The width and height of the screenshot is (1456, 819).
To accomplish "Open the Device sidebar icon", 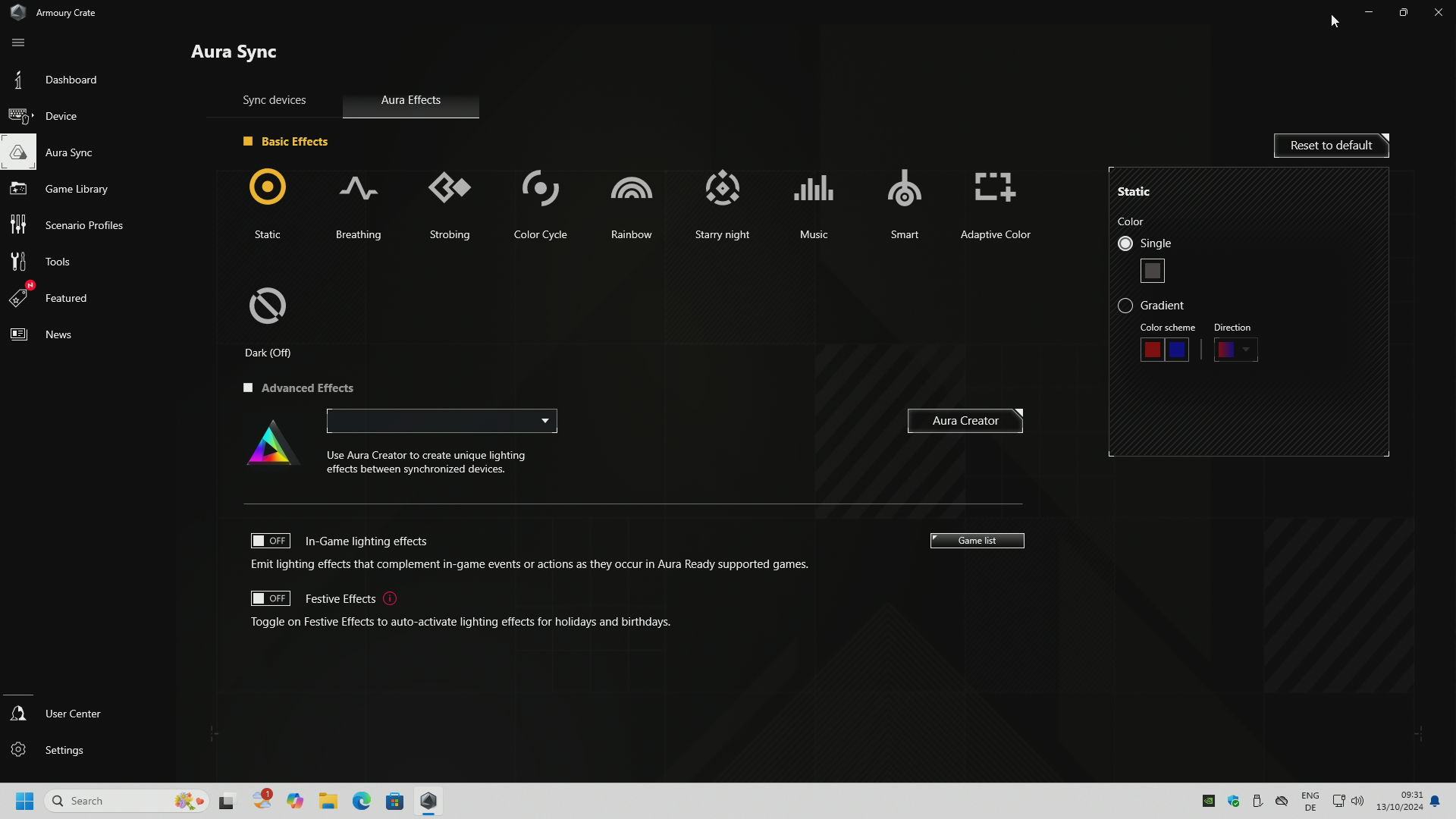I will point(20,116).
